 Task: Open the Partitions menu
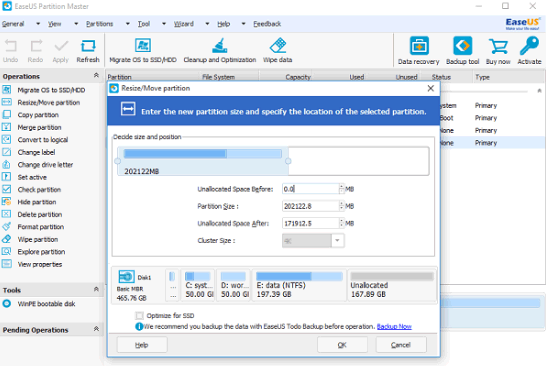pyautogui.click(x=100, y=24)
